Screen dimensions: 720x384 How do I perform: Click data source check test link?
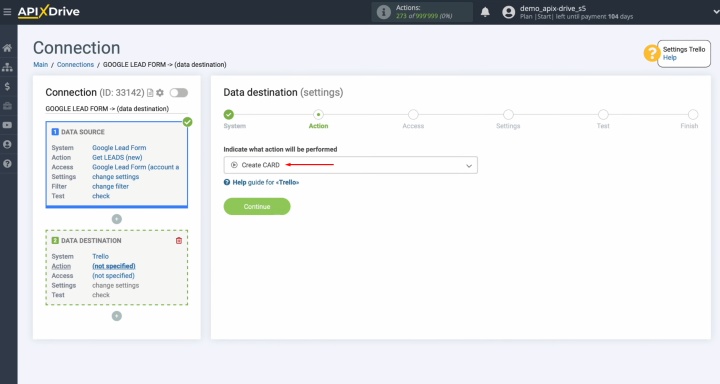pyautogui.click(x=101, y=196)
